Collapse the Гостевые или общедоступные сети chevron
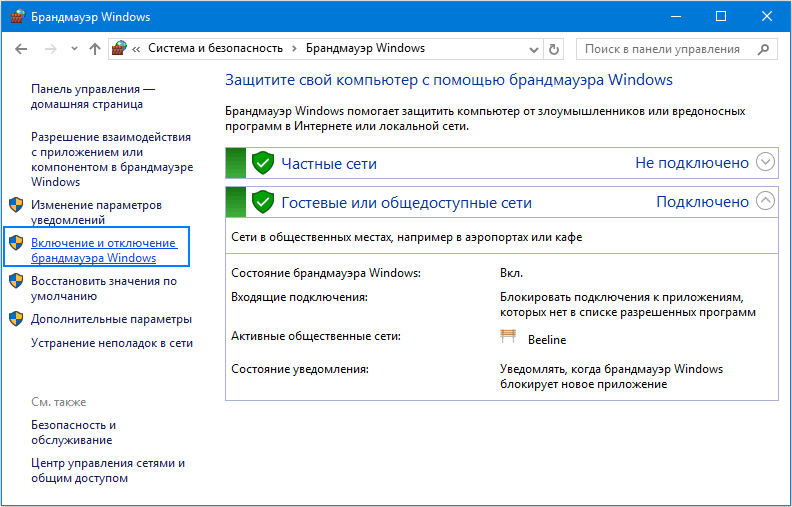792x507 pixels. (766, 201)
